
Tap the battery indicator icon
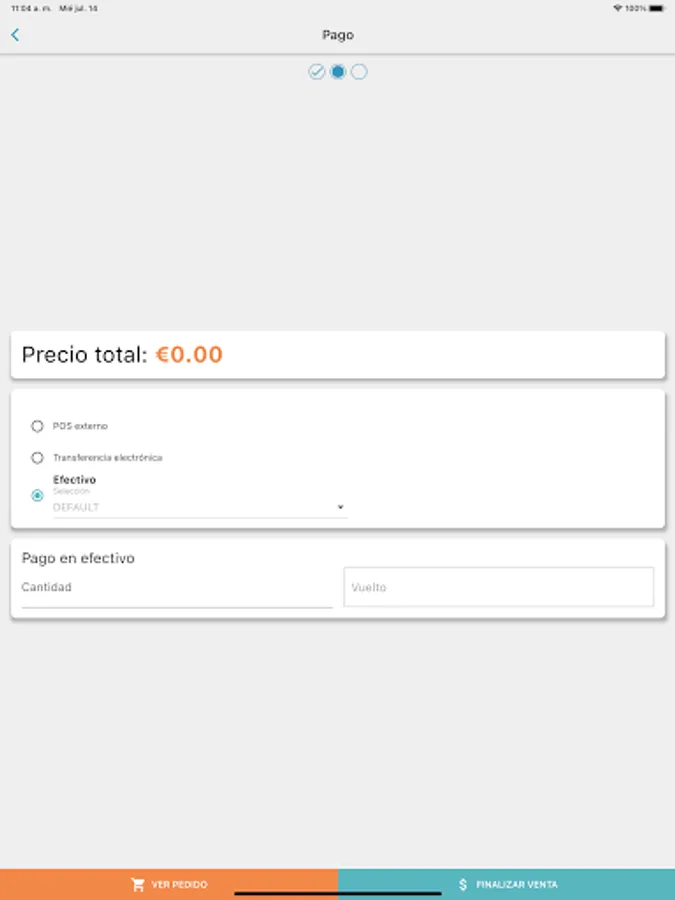click(x=656, y=8)
